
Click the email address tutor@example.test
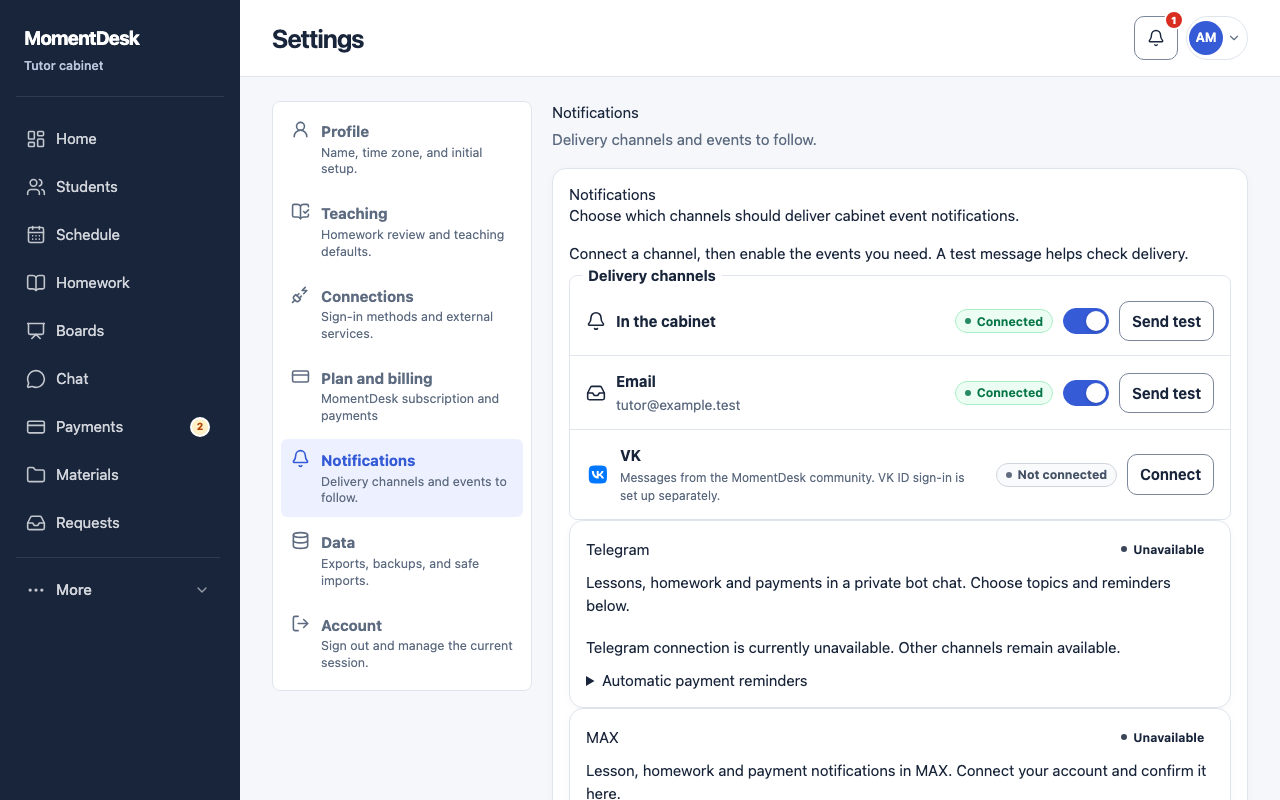678,405
